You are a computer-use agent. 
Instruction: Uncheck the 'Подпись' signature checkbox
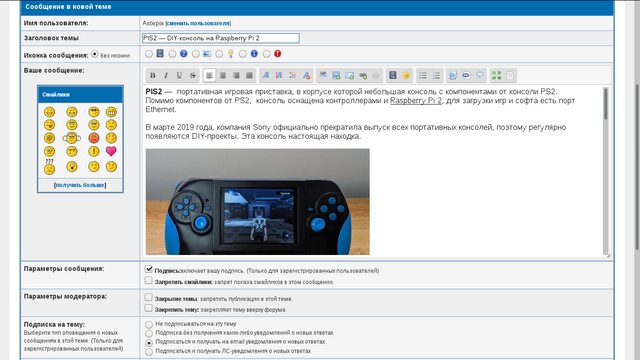149,269
